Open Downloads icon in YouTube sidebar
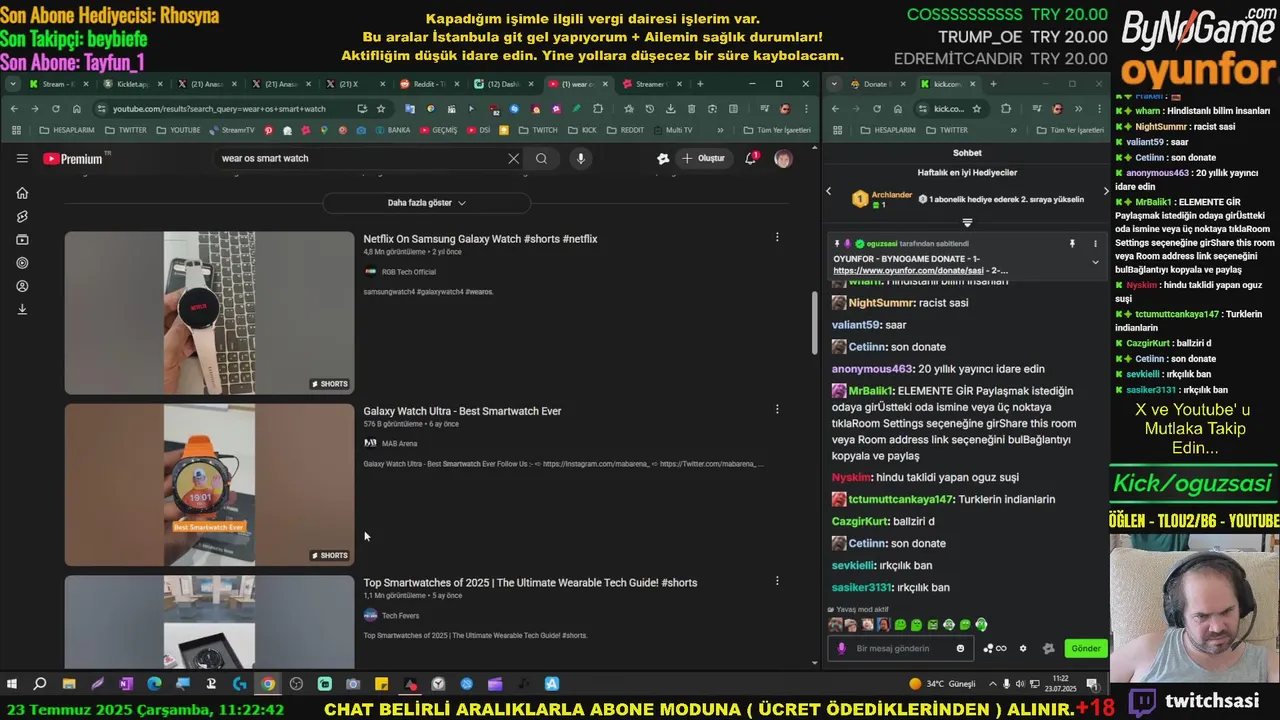Image resolution: width=1280 pixels, height=720 pixels. click(x=22, y=309)
